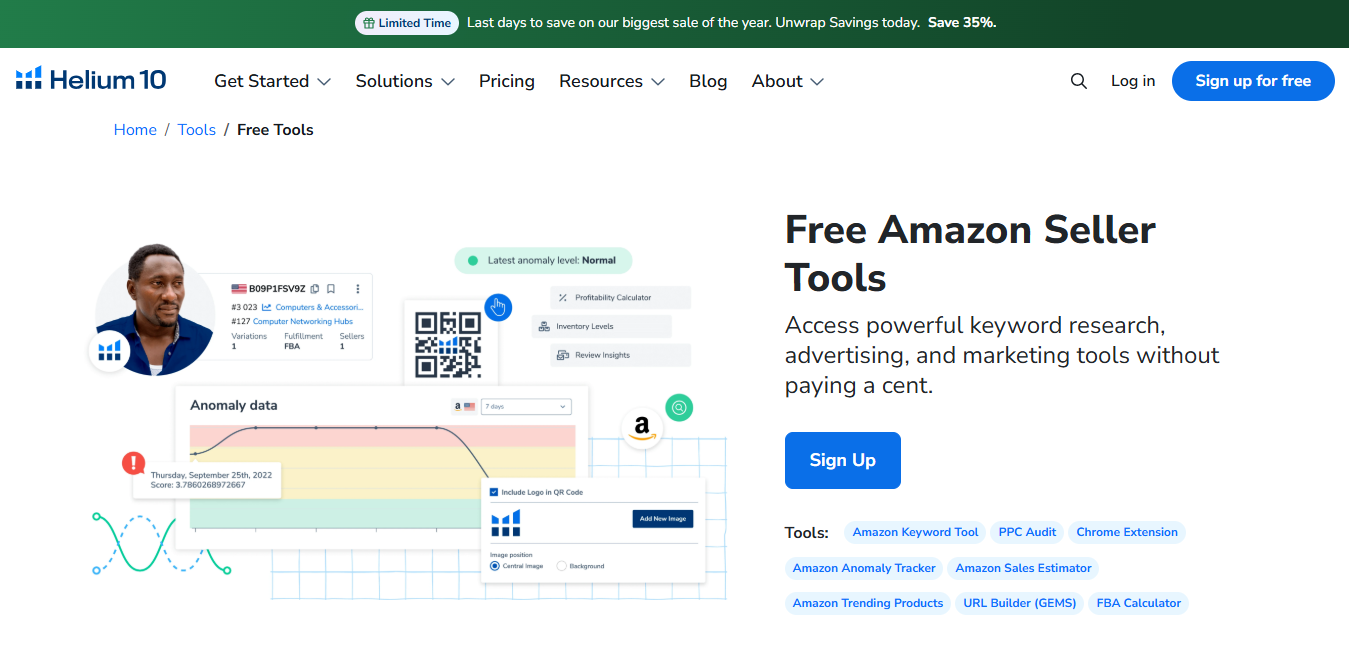
Task: Follow the 'Home' breadcrumb link
Action: coord(135,129)
